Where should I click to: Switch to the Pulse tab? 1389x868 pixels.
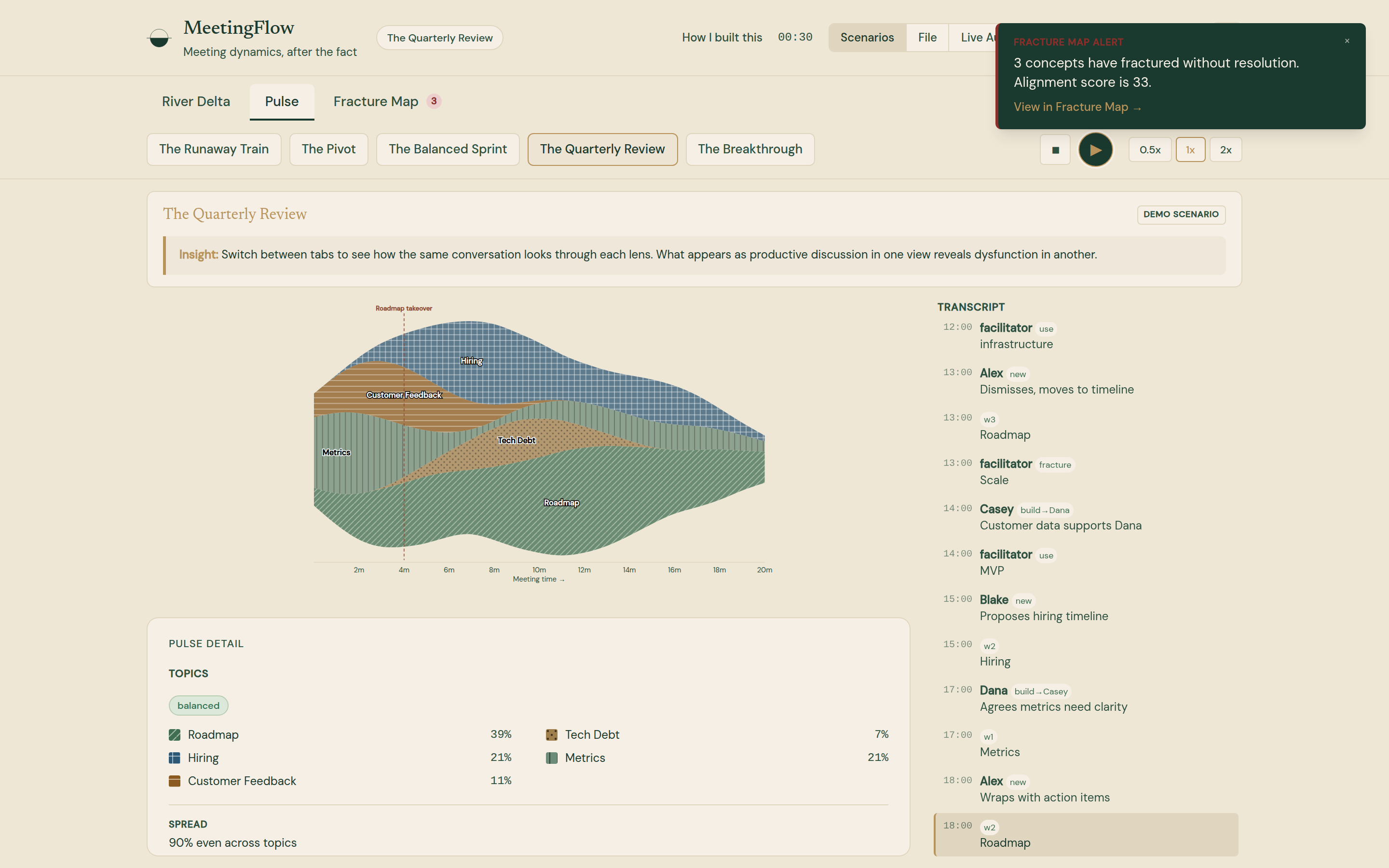click(x=282, y=102)
